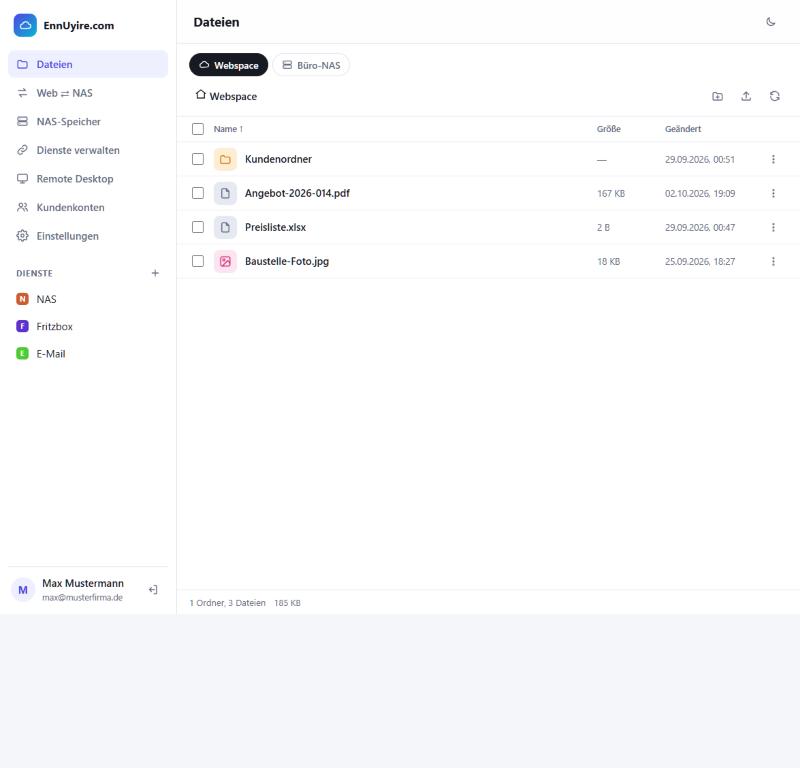Check the Preisliste.xlsx checkbox
This screenshot has width=800, height=768.
[198, 227]
